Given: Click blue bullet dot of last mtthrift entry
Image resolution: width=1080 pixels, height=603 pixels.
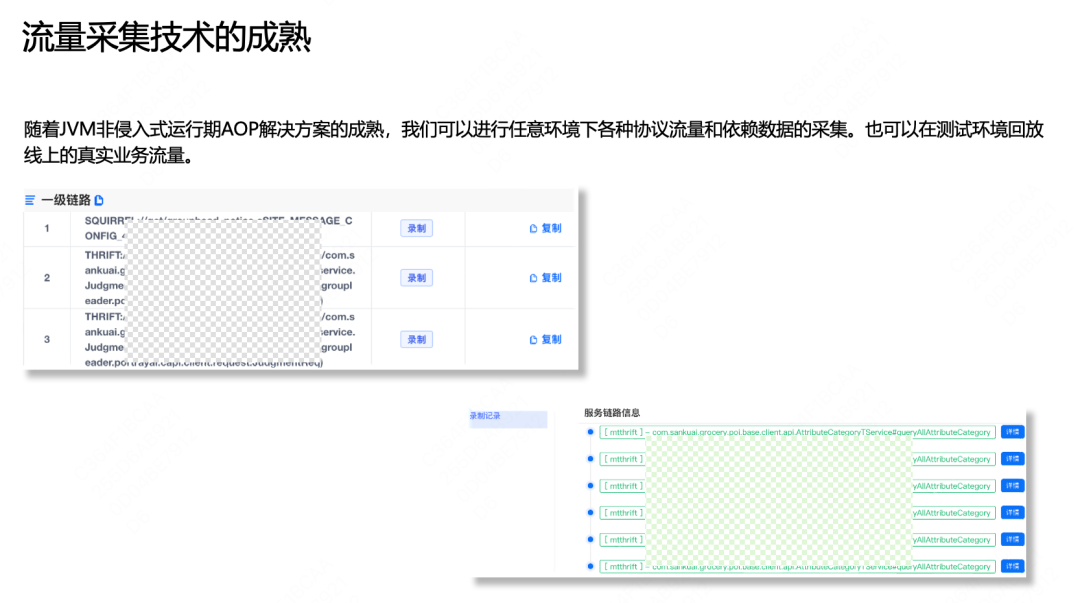Looking at the screenshot, I should coord(590,566).
